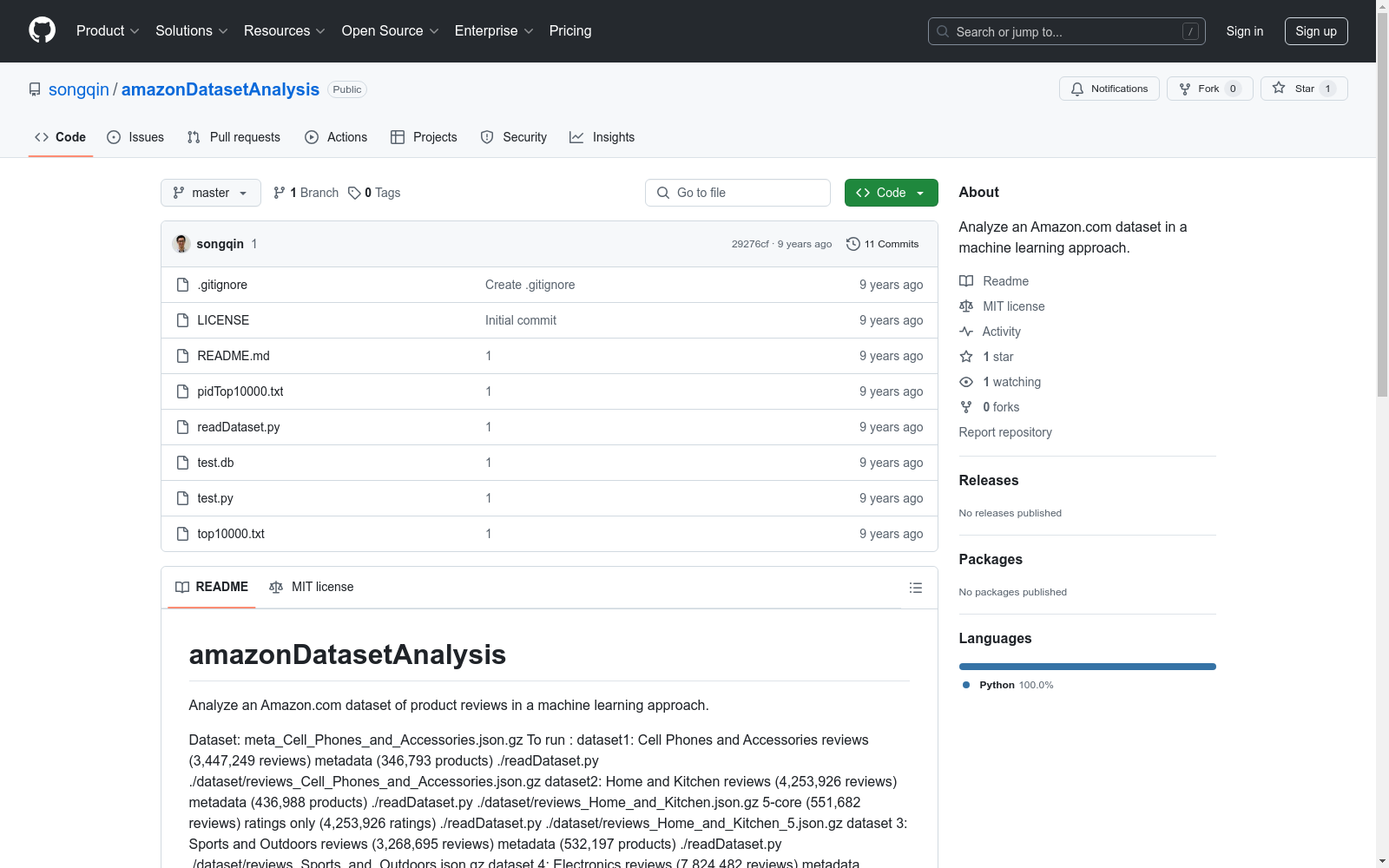Image resolution: width=1389 pixels, height=868 pixels.
Task: Click the scales icon beside MIT license in About
Action: [x=966, y=306]
